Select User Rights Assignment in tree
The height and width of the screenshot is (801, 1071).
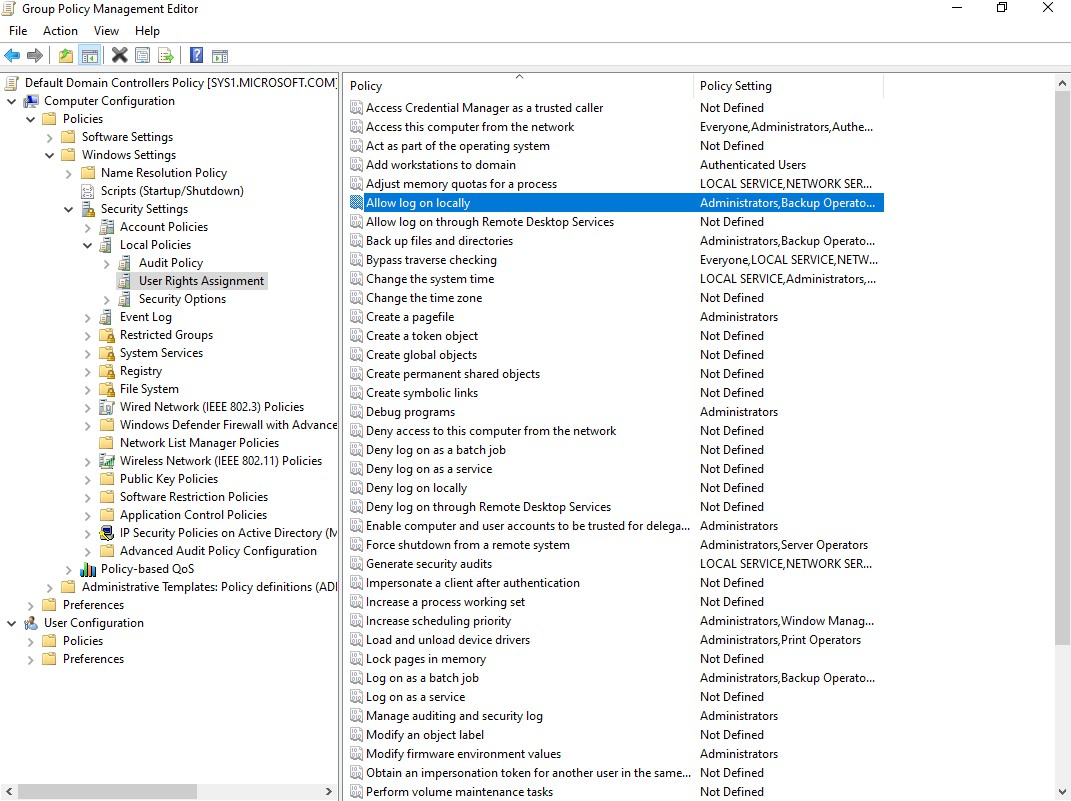[201, 281]
